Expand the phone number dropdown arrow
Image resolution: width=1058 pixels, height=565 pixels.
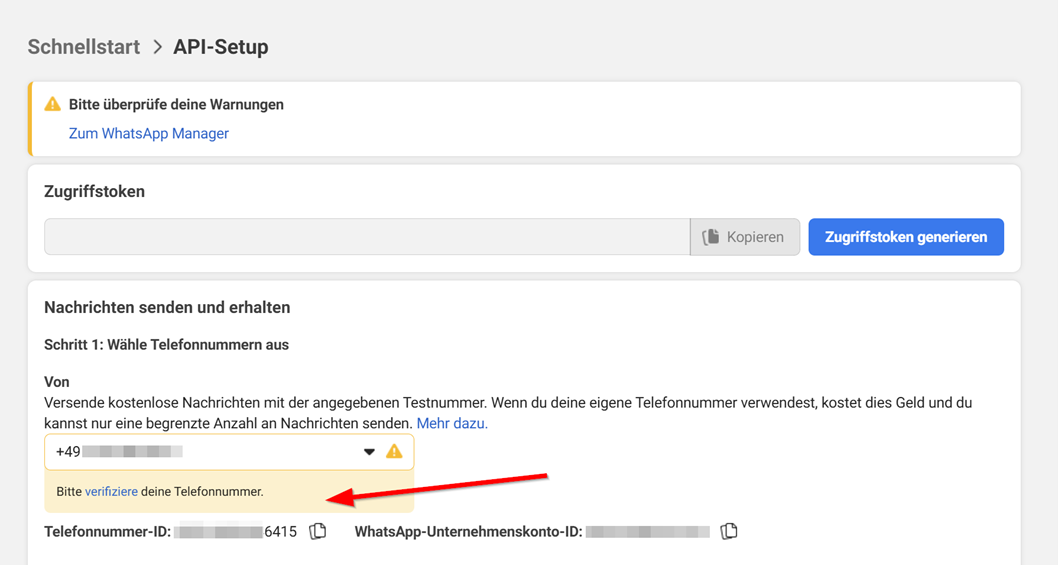point(369,452)
